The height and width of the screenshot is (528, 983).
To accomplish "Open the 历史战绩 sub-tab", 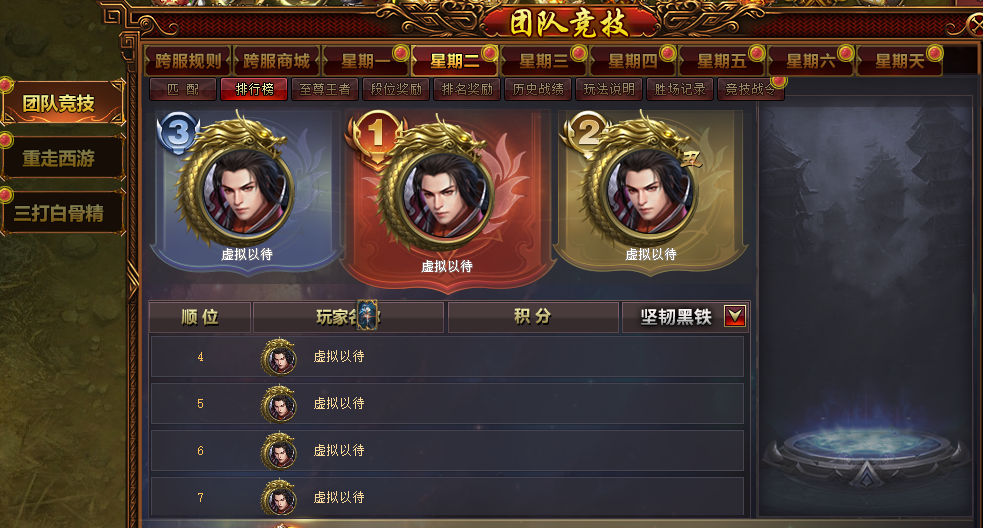I will coord(538,90).
